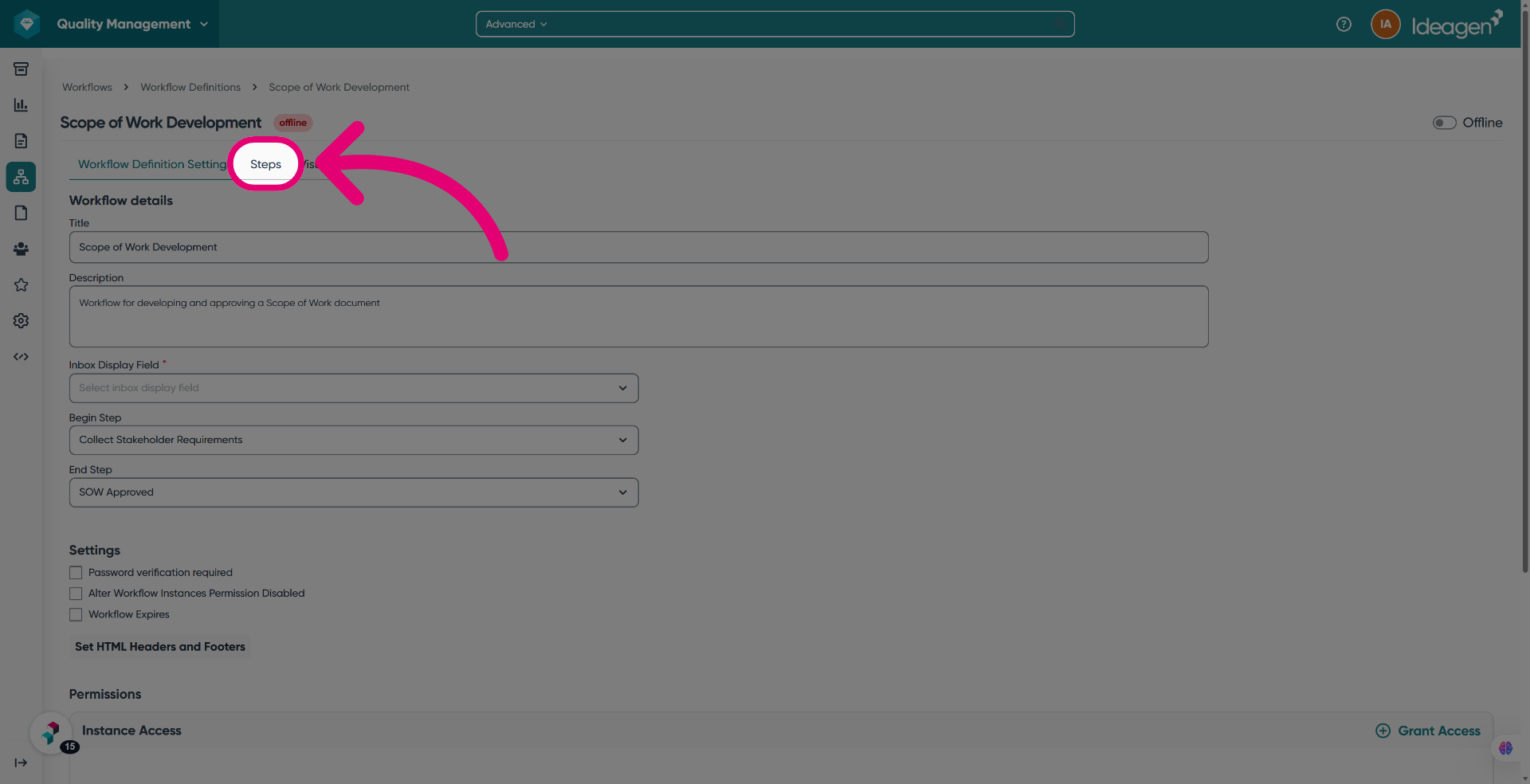Click the brain assistant icon at bottom right
Viewport: 1530px width, 784px height.
point(1505,748)
